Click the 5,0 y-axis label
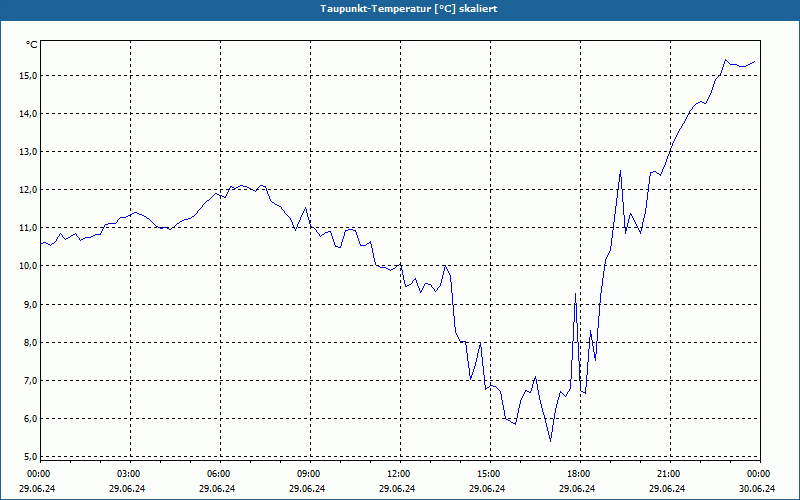Viewport: 800px width, 500px height. (x=30, y=456)
